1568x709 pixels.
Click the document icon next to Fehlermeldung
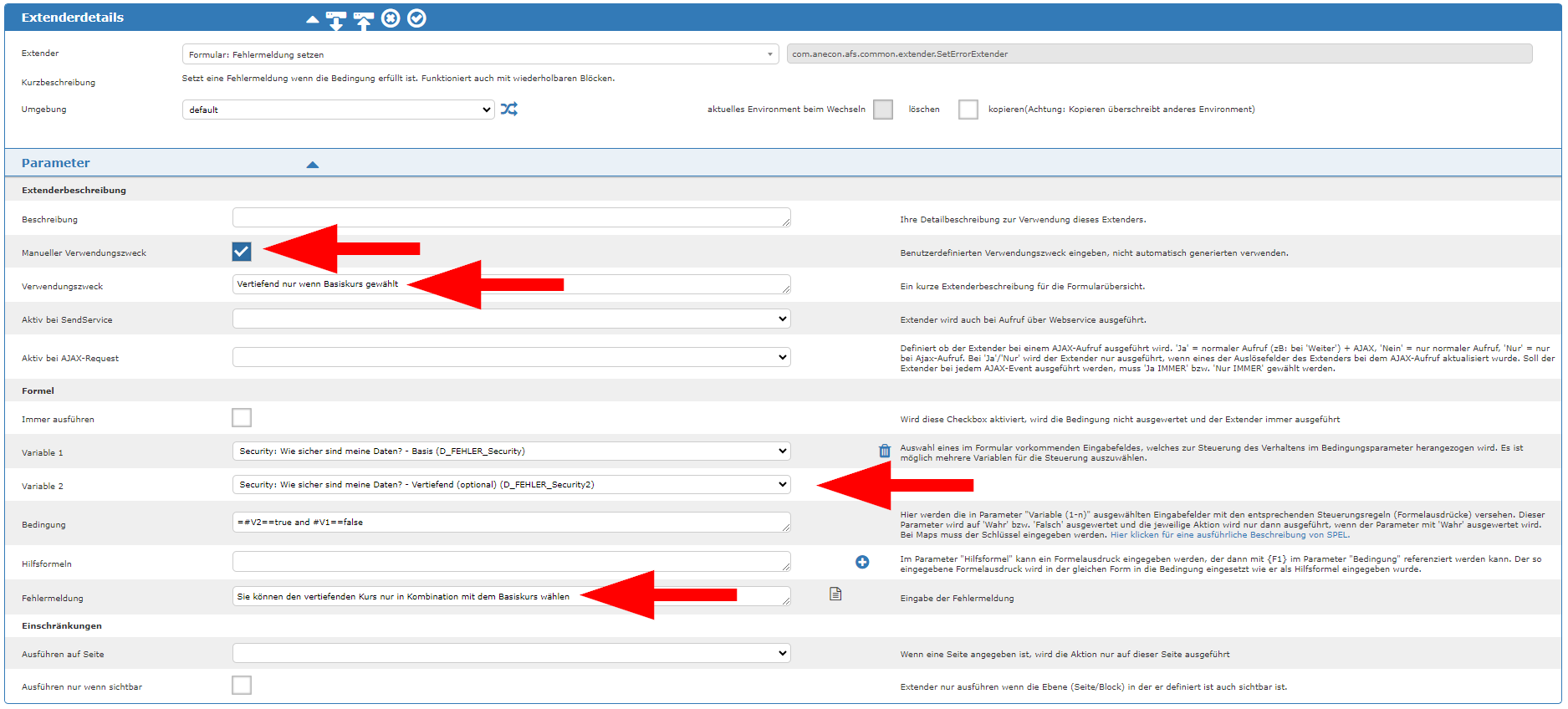pyautogui.click(x=835, y=594)
